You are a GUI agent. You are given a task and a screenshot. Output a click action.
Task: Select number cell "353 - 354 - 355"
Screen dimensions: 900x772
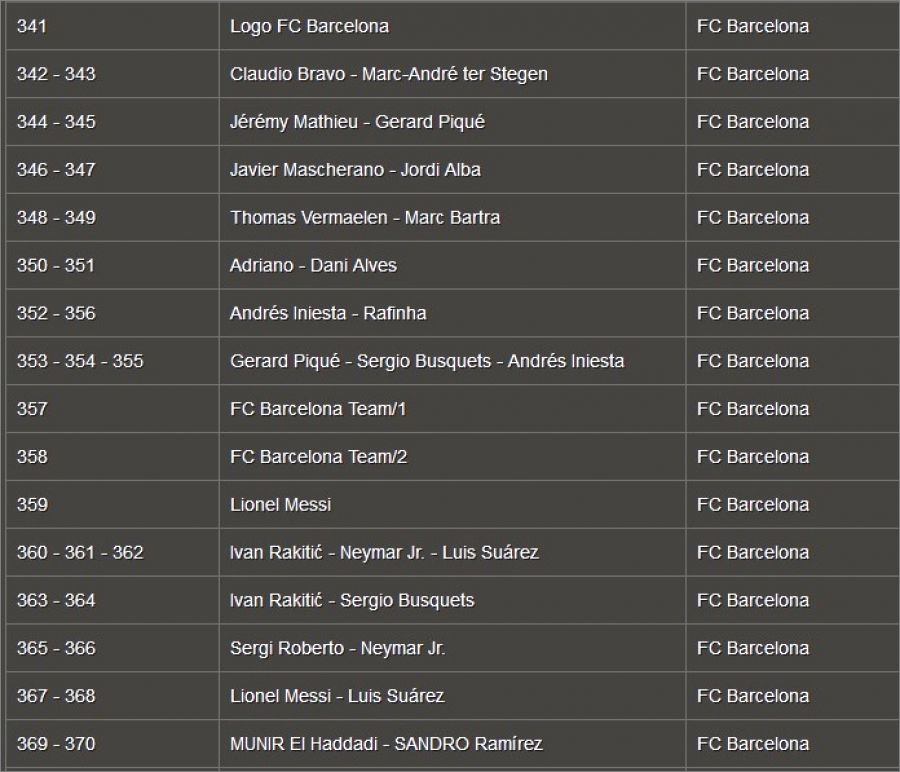[x=80, y=361]
